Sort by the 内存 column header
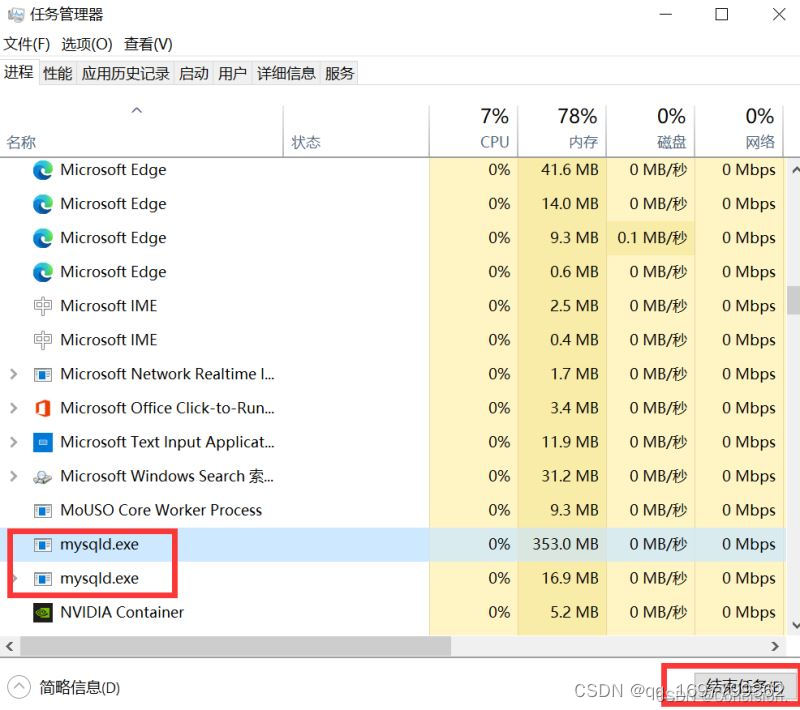Viewport: 800px width, 710px height. (562, 130)
